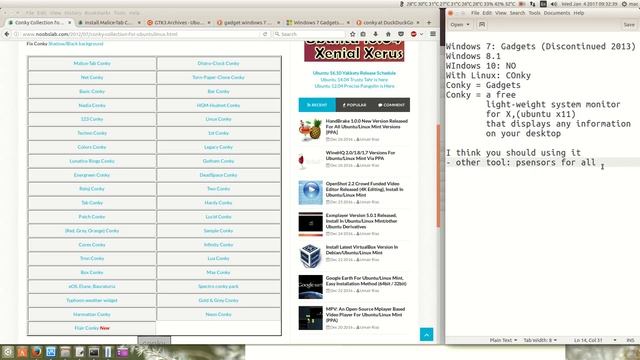Open gedit Documents menu

(557, 13)
